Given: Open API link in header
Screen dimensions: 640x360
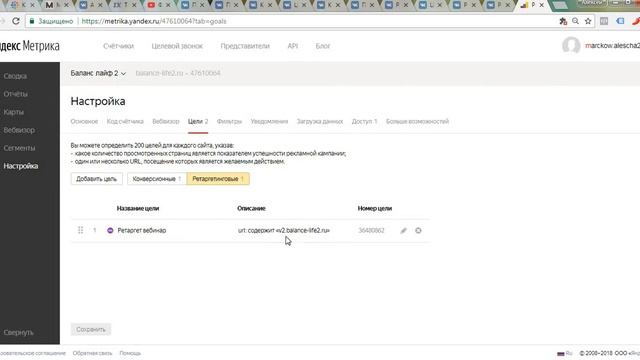Looking at the screenshot, I should (x=293, y=46).
